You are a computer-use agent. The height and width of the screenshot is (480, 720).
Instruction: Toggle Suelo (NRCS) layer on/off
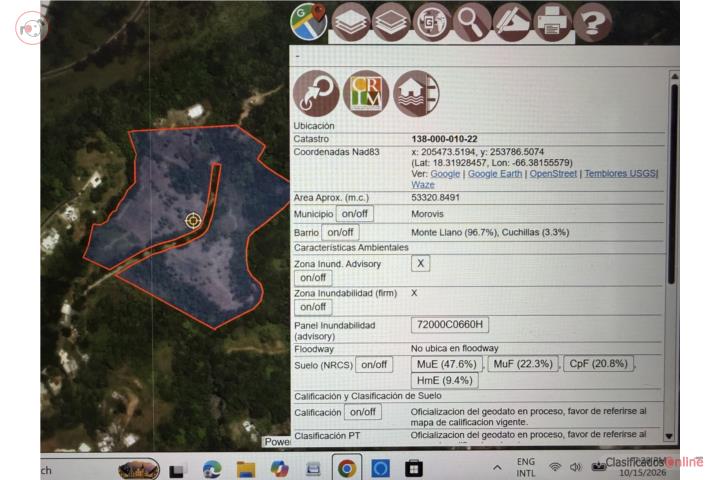point(374,365)
